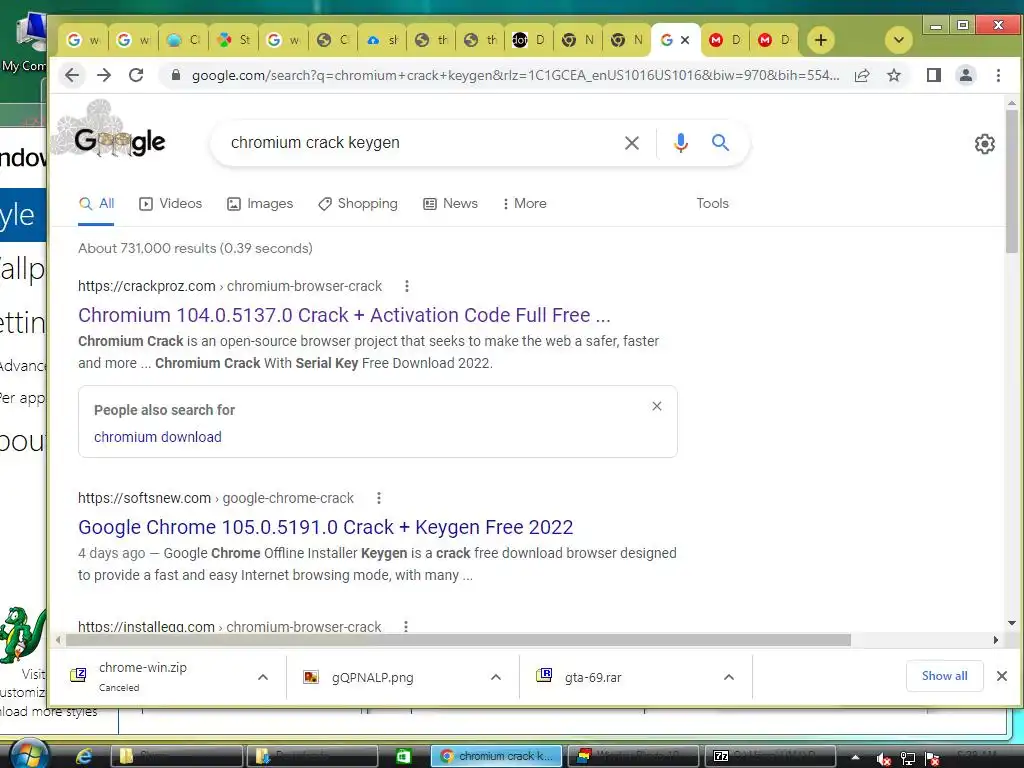Show hidden tray icons arrow
The width and height of the screenshot is (1024, 768).
point(856,758)
